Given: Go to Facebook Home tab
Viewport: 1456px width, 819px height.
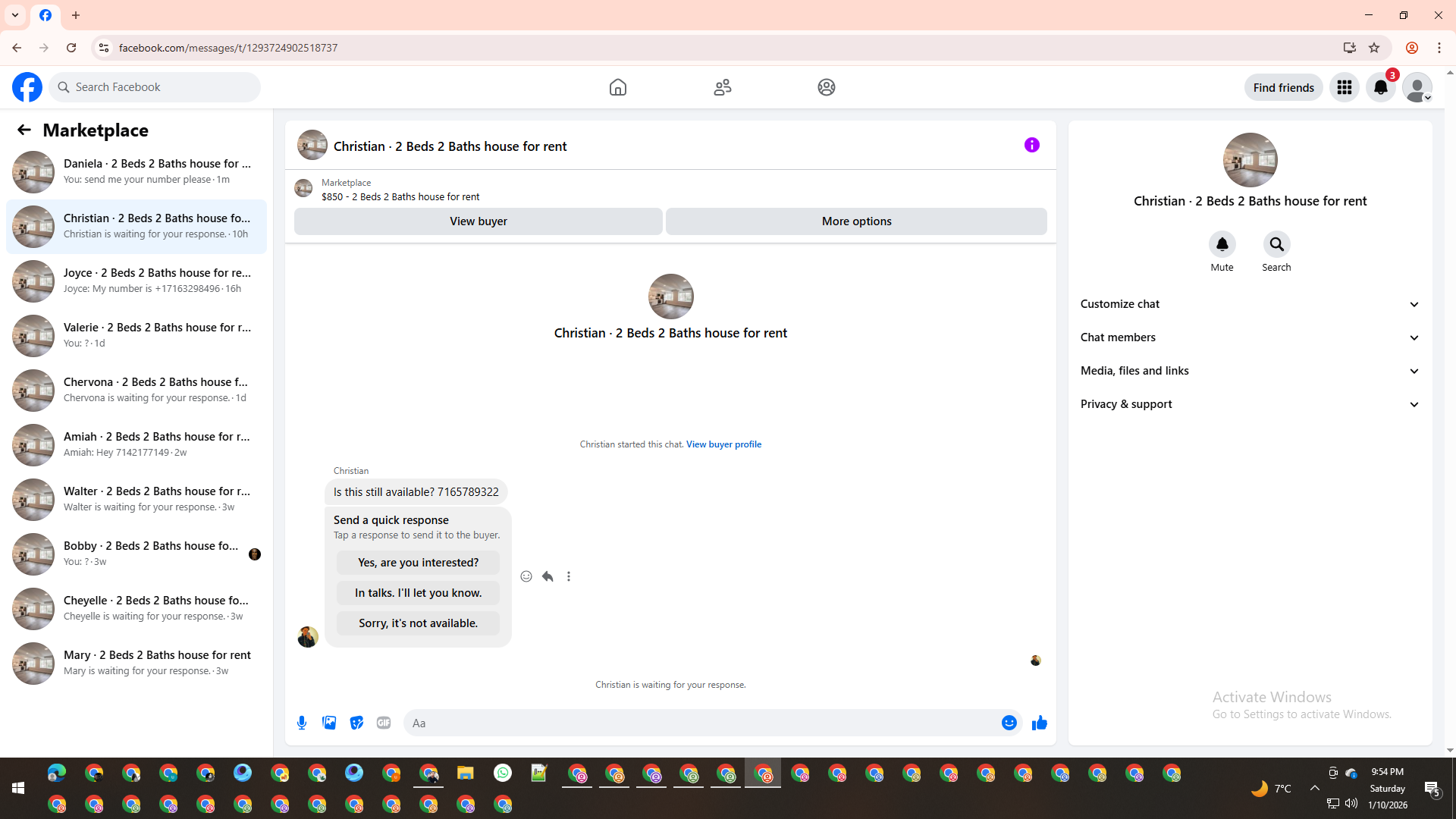Looking at the screenshot, I should click(617, 87).
